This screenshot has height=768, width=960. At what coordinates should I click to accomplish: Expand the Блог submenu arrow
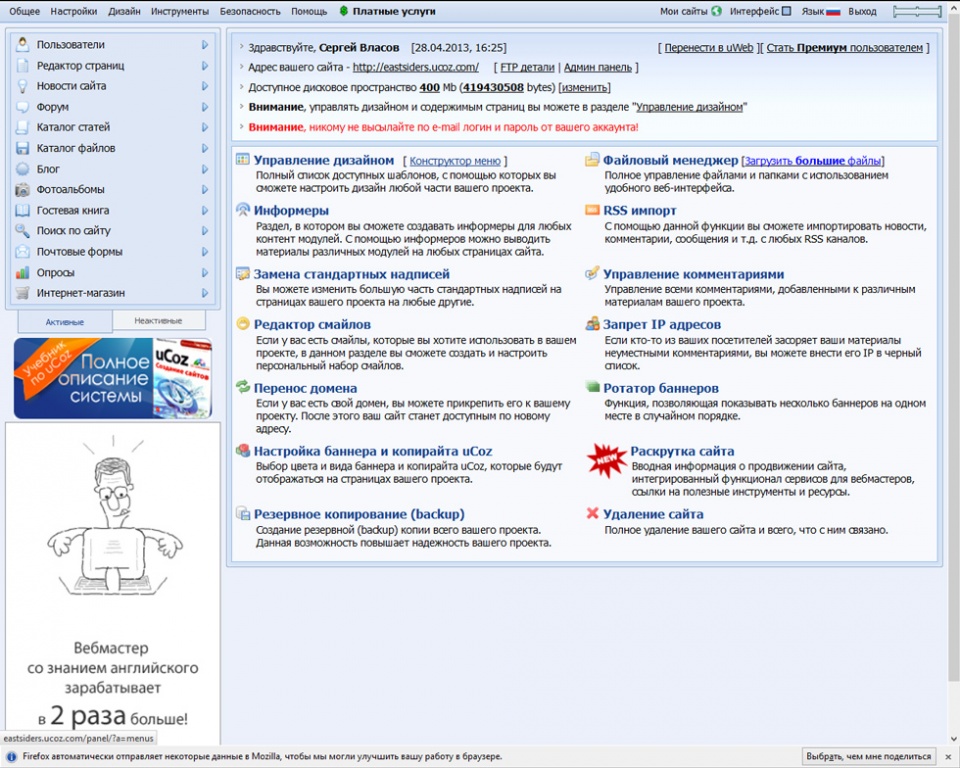(205, 169)
